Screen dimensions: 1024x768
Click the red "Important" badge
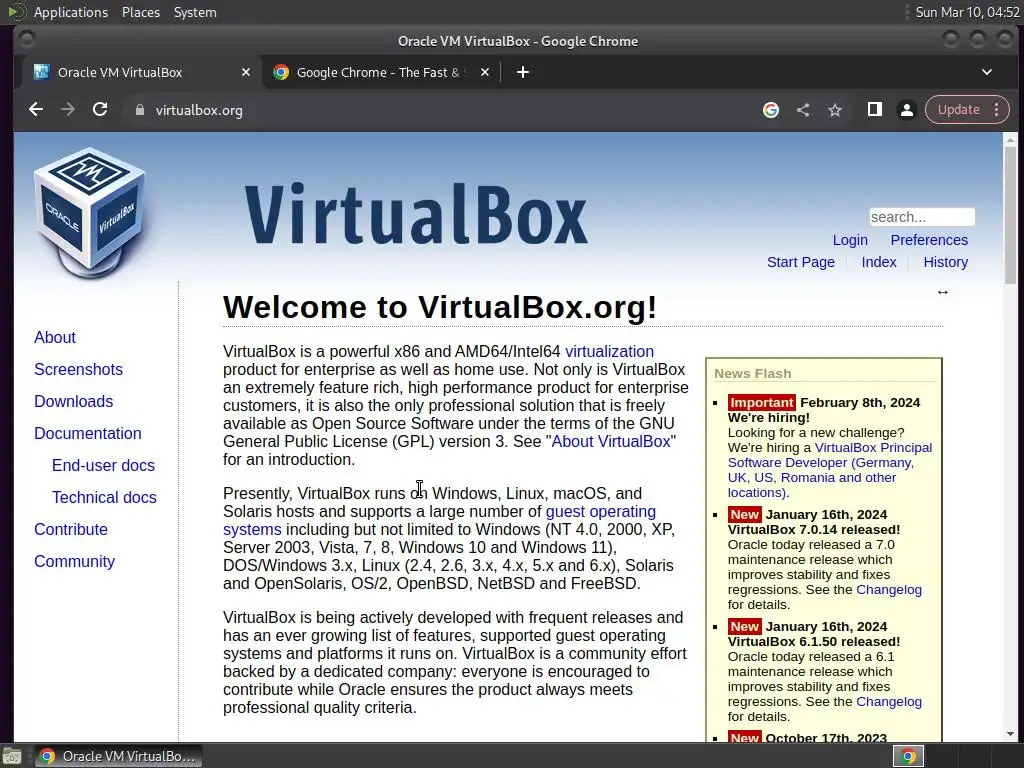(x=761, y=402)
